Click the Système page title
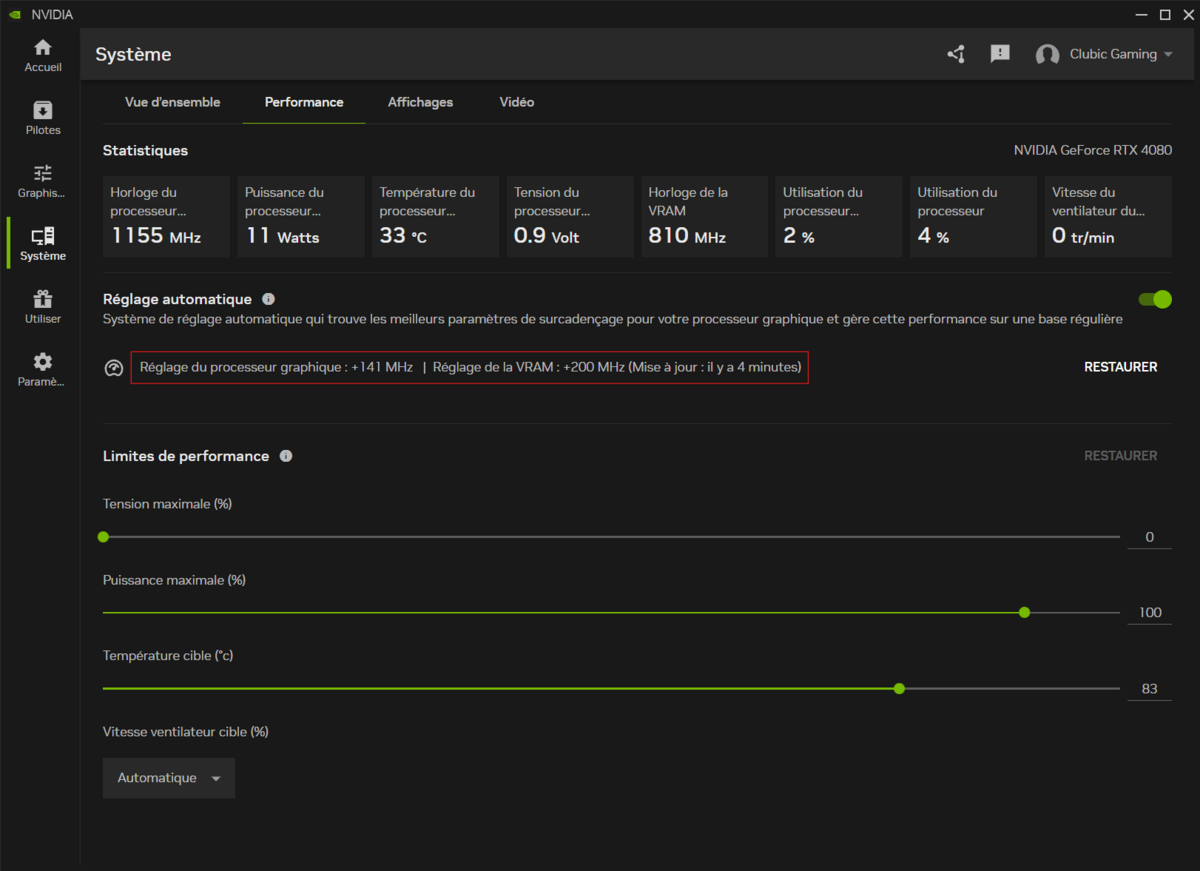Viewport: 1200px width, 871px height. tap(133, 54)
